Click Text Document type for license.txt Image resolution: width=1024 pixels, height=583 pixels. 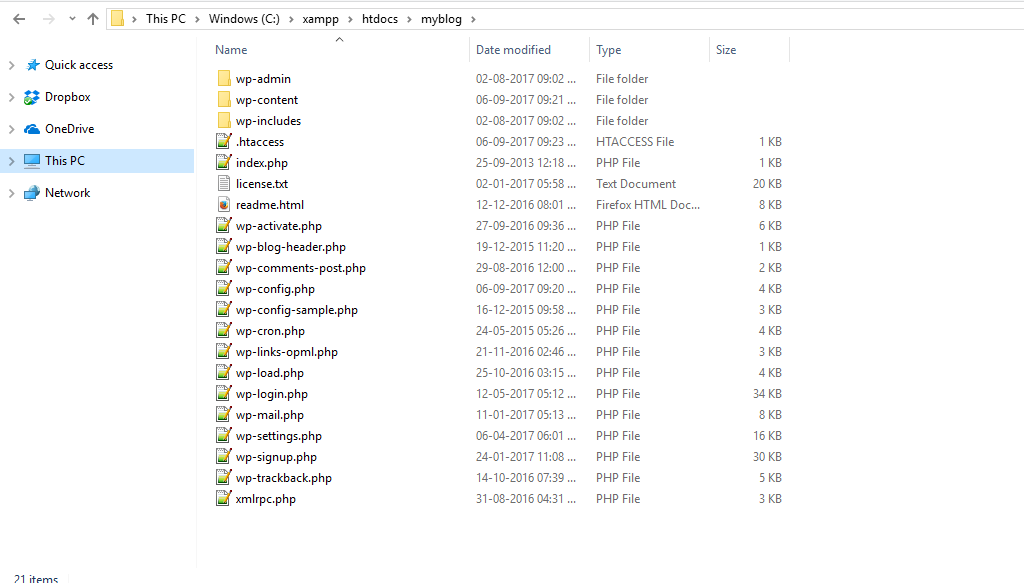click(x=636, y=183)
